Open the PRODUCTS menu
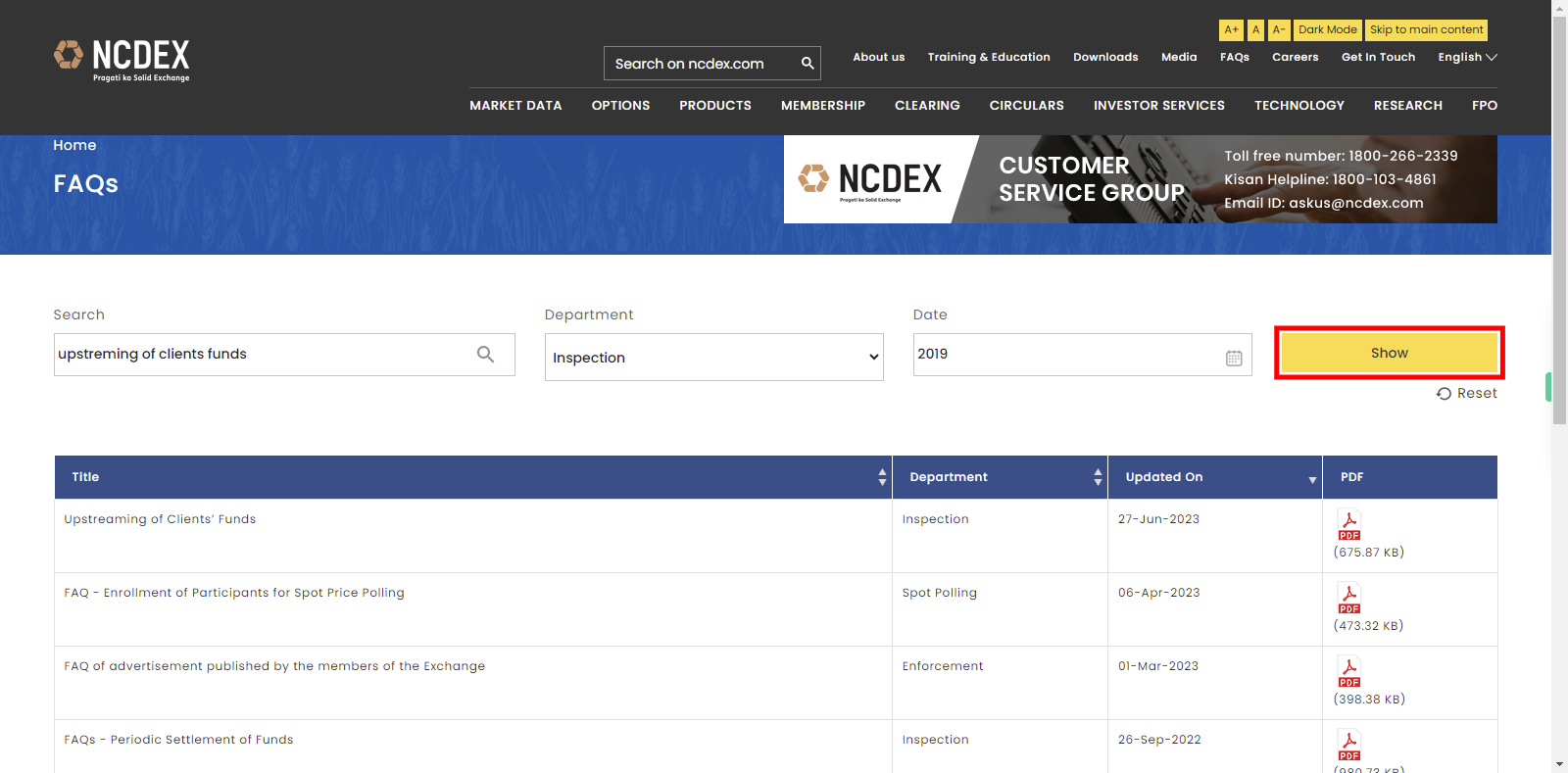Viewport: 1568px width, 773px height. (715, 106)
